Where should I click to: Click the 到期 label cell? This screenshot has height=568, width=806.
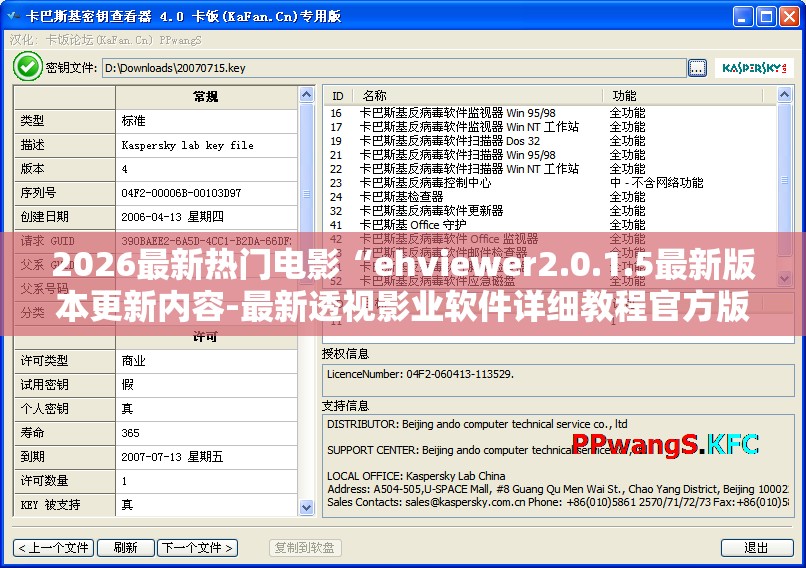64,456
